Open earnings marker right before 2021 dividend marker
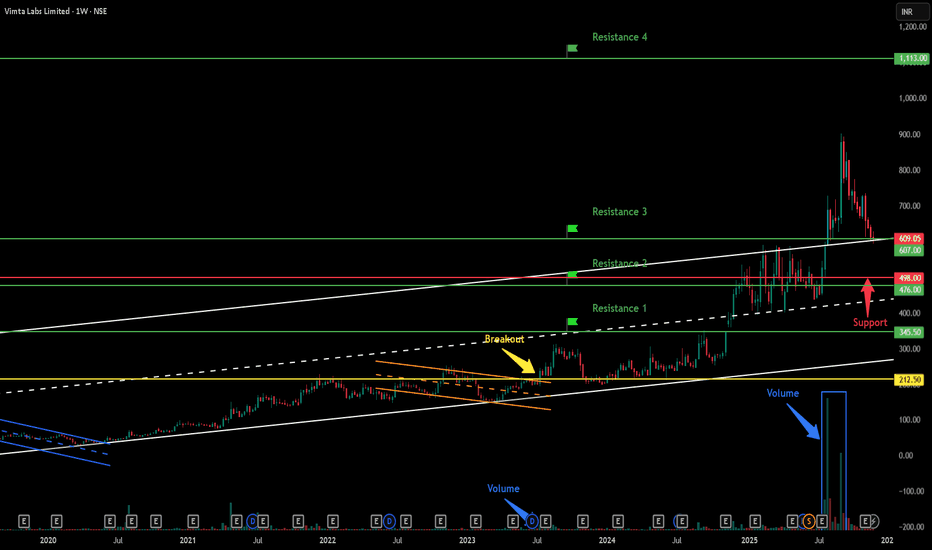 pyautogui.click(x=237, y=521)
